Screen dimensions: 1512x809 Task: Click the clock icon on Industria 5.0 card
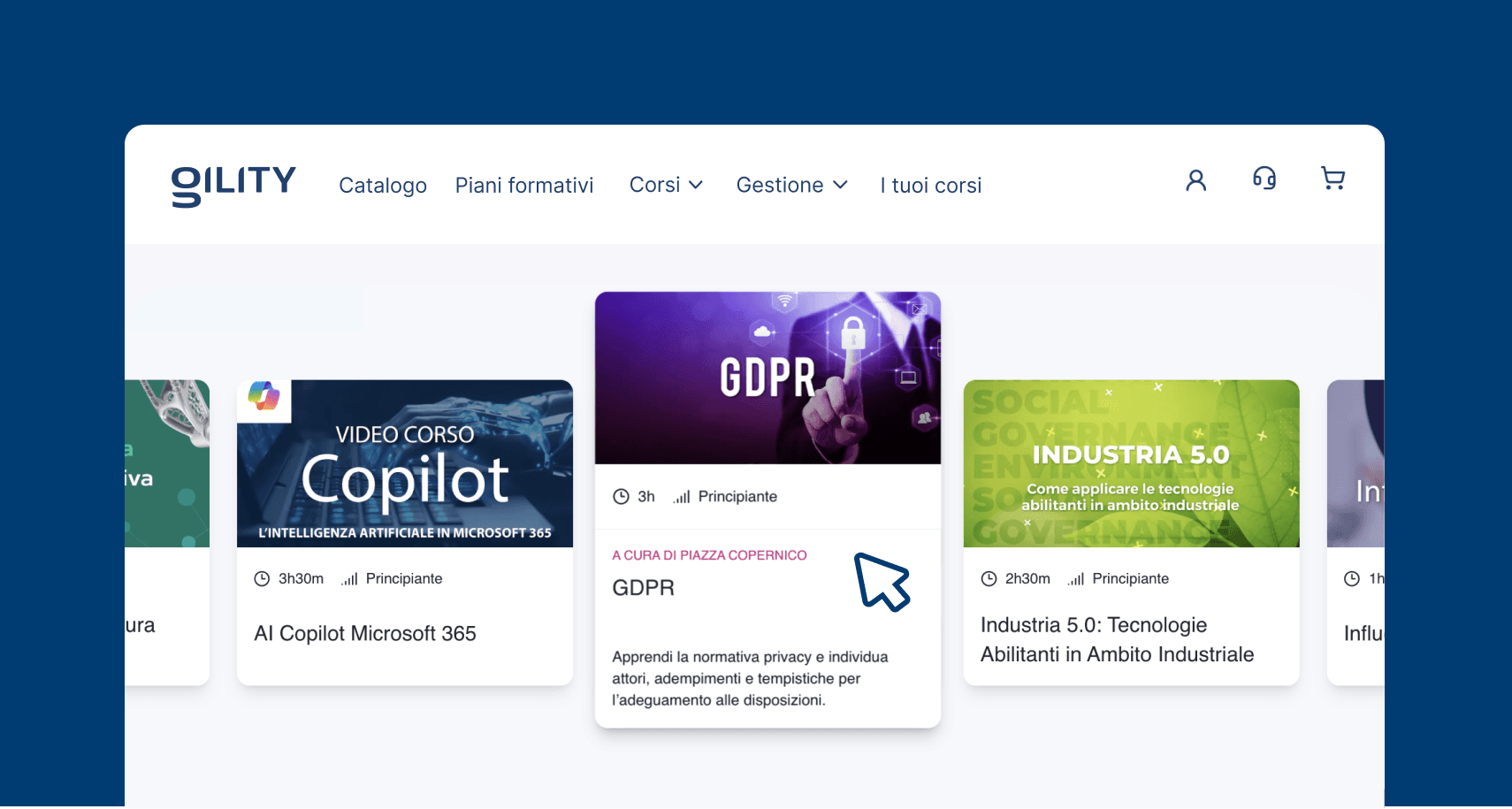989,579
